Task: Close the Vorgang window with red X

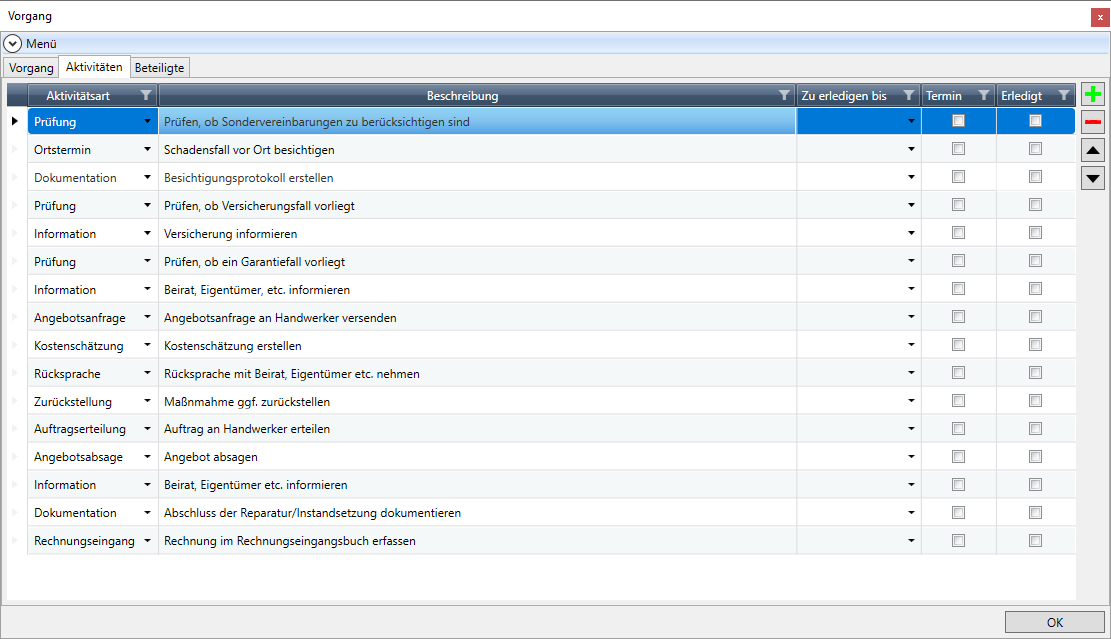Action: click(x=1099, y=17)
